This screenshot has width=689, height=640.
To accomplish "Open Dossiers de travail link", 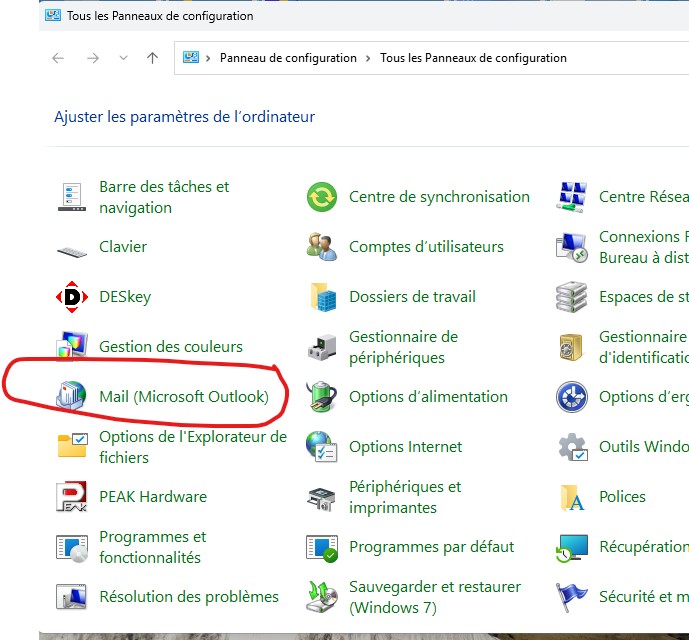I will pyautogui.click(x=412, y=297).
